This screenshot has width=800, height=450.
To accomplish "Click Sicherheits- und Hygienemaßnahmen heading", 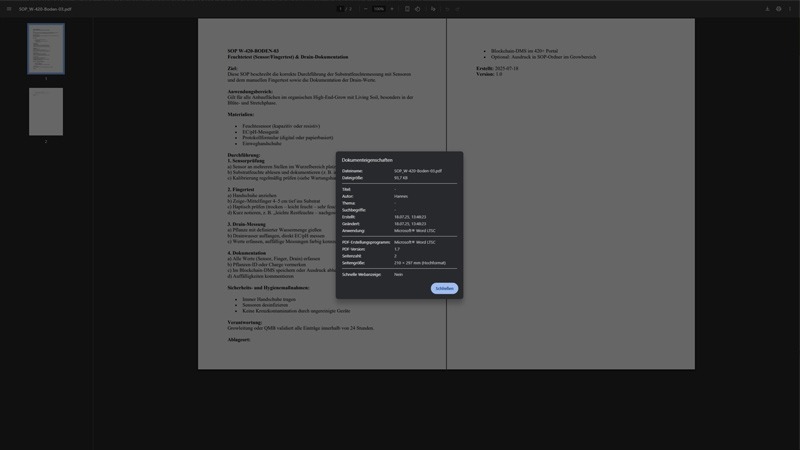I will [x=268, y=288].
